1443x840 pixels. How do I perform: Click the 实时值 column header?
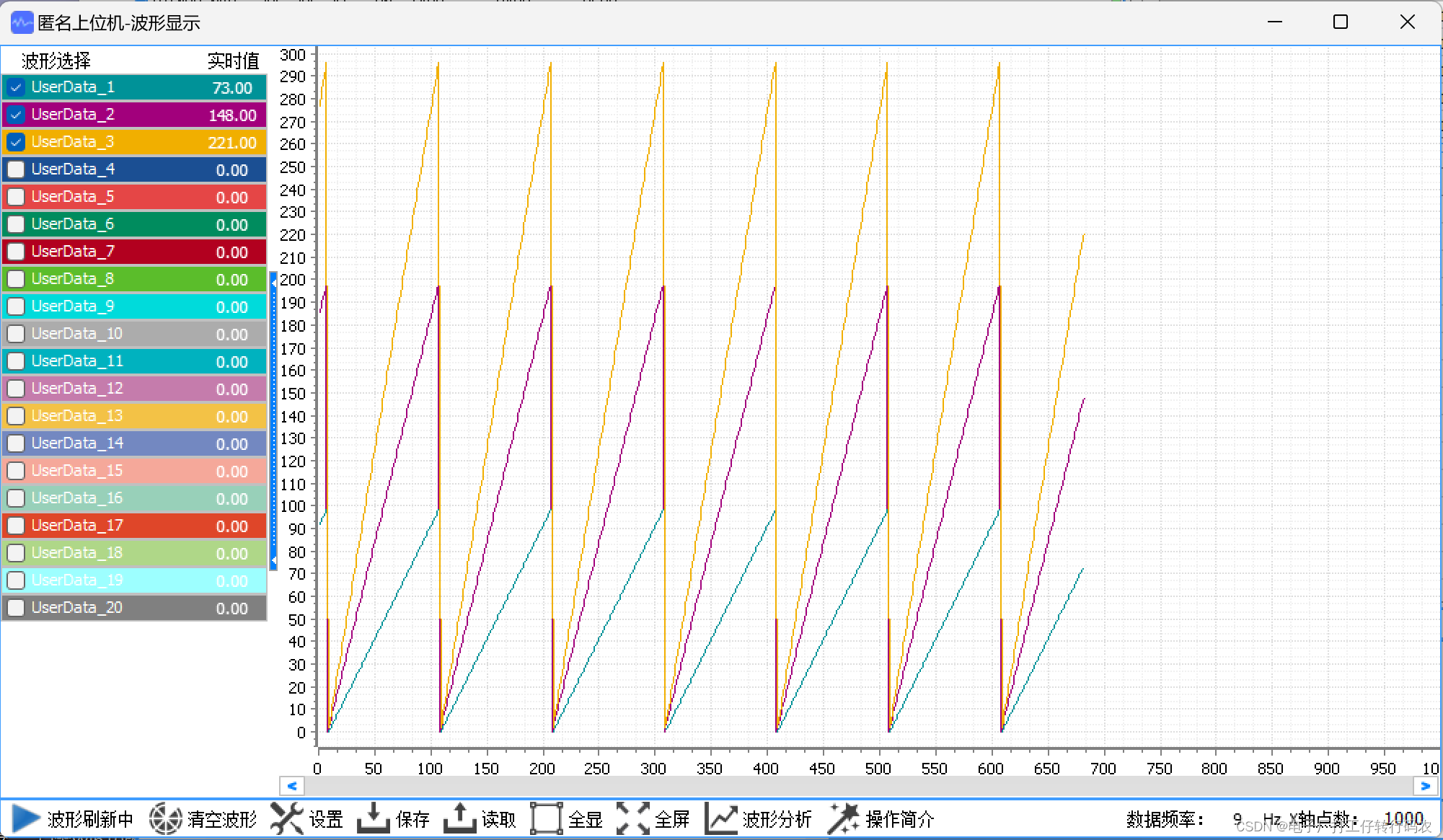click(233, 61)
